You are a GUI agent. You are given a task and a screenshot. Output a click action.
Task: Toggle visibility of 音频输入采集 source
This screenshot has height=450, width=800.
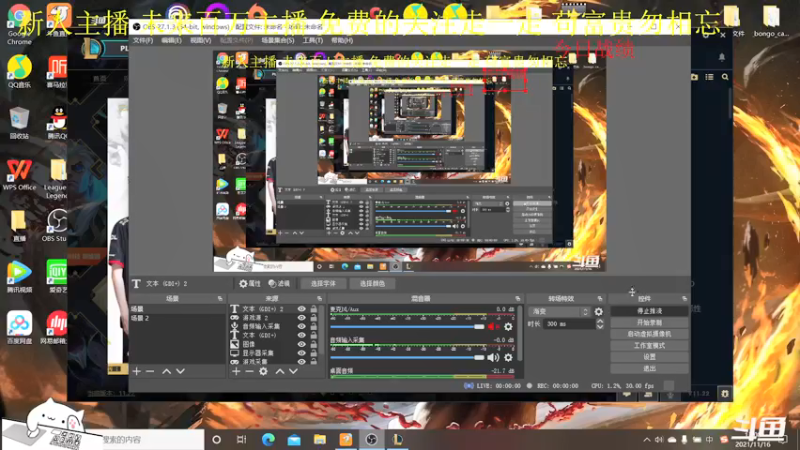[302, 327]
